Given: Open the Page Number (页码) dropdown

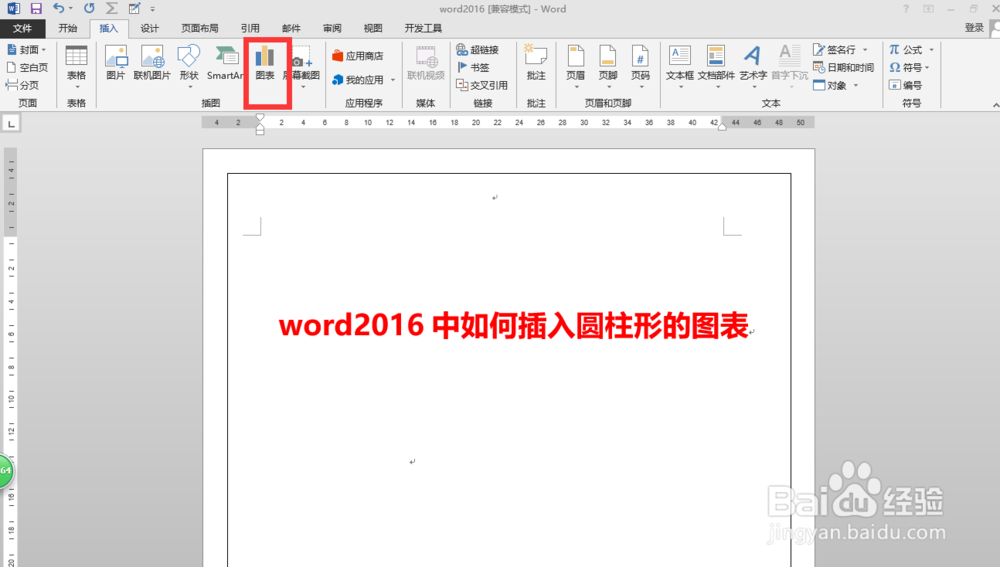Looking at the screenshot, I should click(640, 66).
